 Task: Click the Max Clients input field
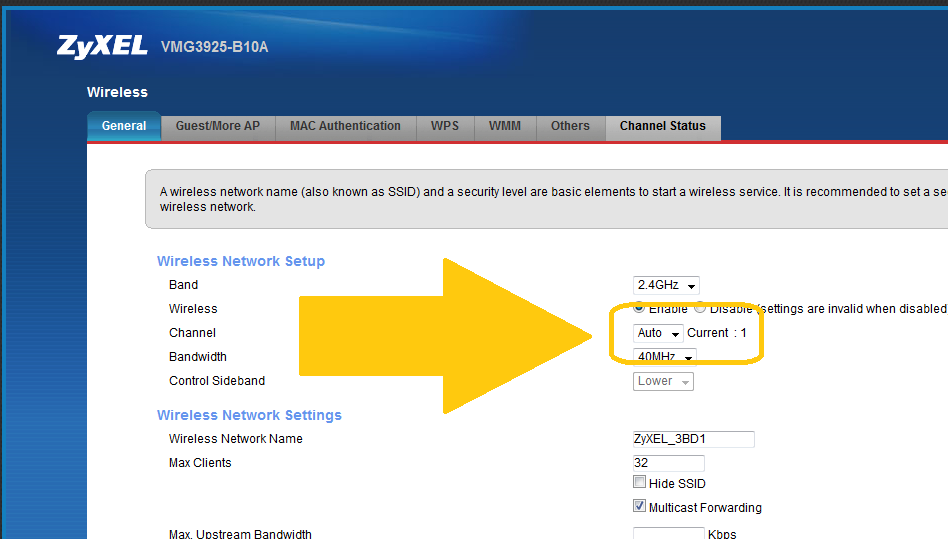point(669,463)
